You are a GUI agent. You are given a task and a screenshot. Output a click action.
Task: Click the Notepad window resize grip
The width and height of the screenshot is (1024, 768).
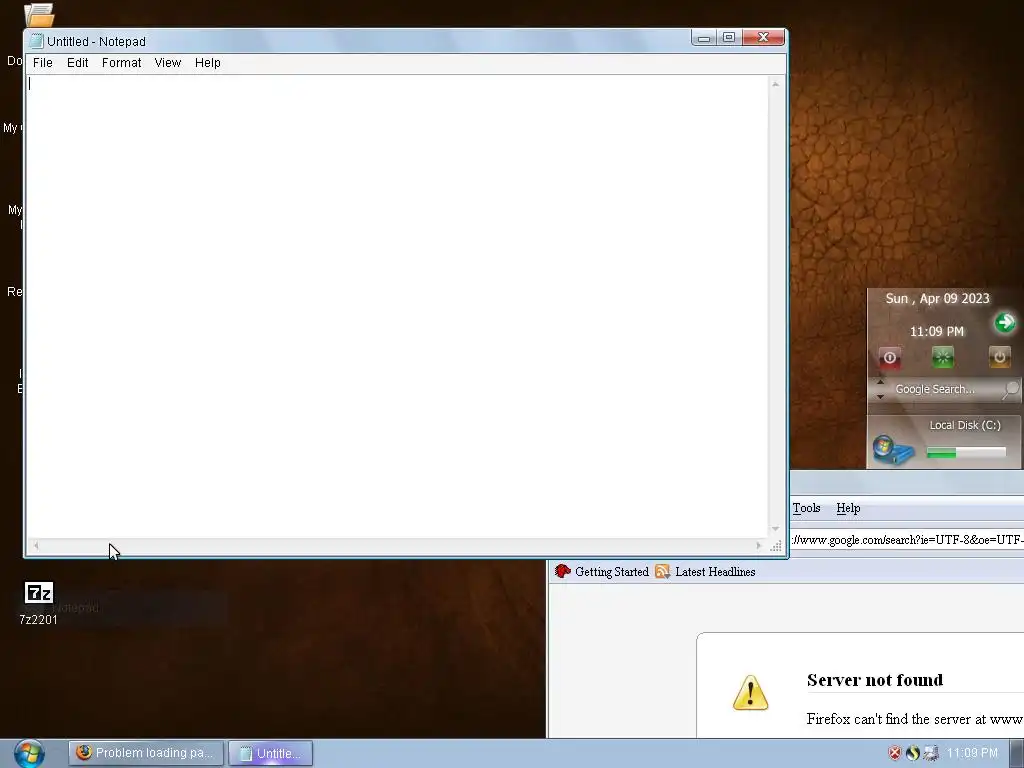pyautogui.click(x=776, y=546)
